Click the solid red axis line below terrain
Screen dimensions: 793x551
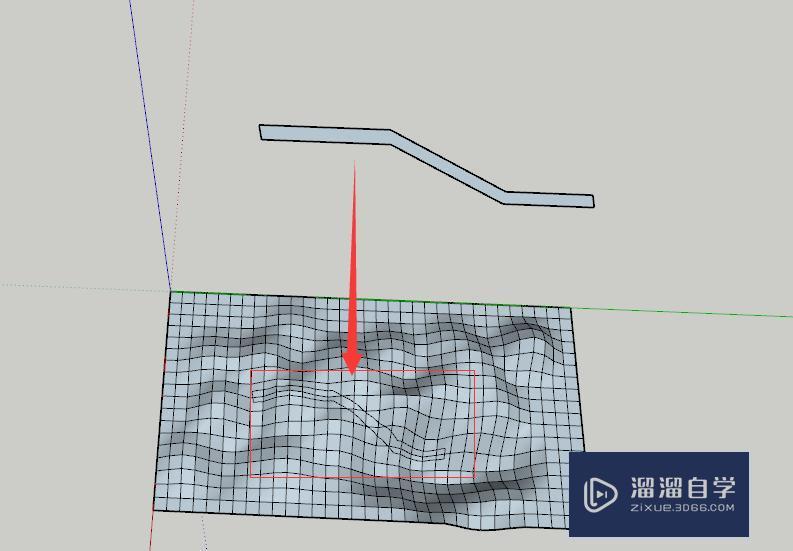(x=152, y=530)
